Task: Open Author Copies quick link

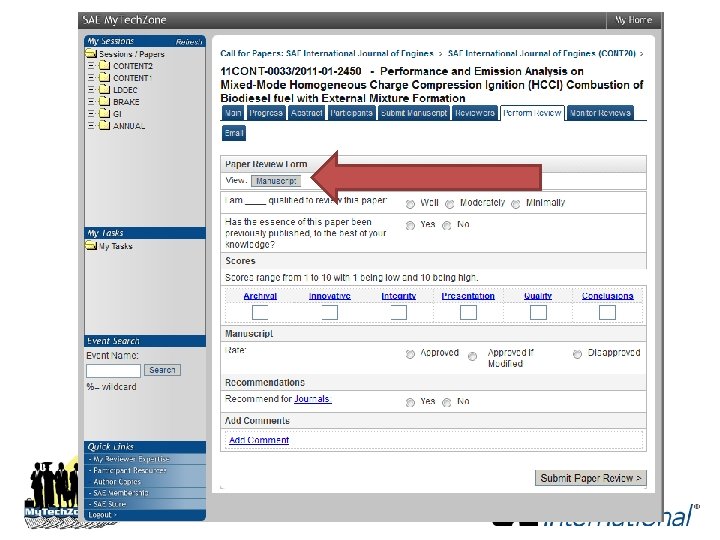Action: 117,482
